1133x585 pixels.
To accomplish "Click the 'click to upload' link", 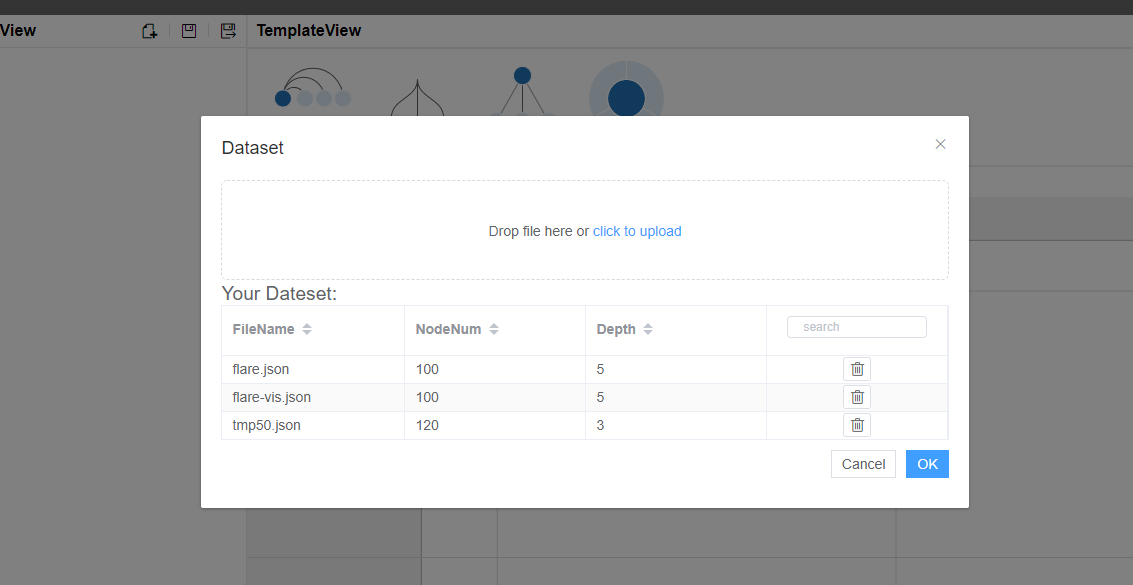I will click(637, 231).
